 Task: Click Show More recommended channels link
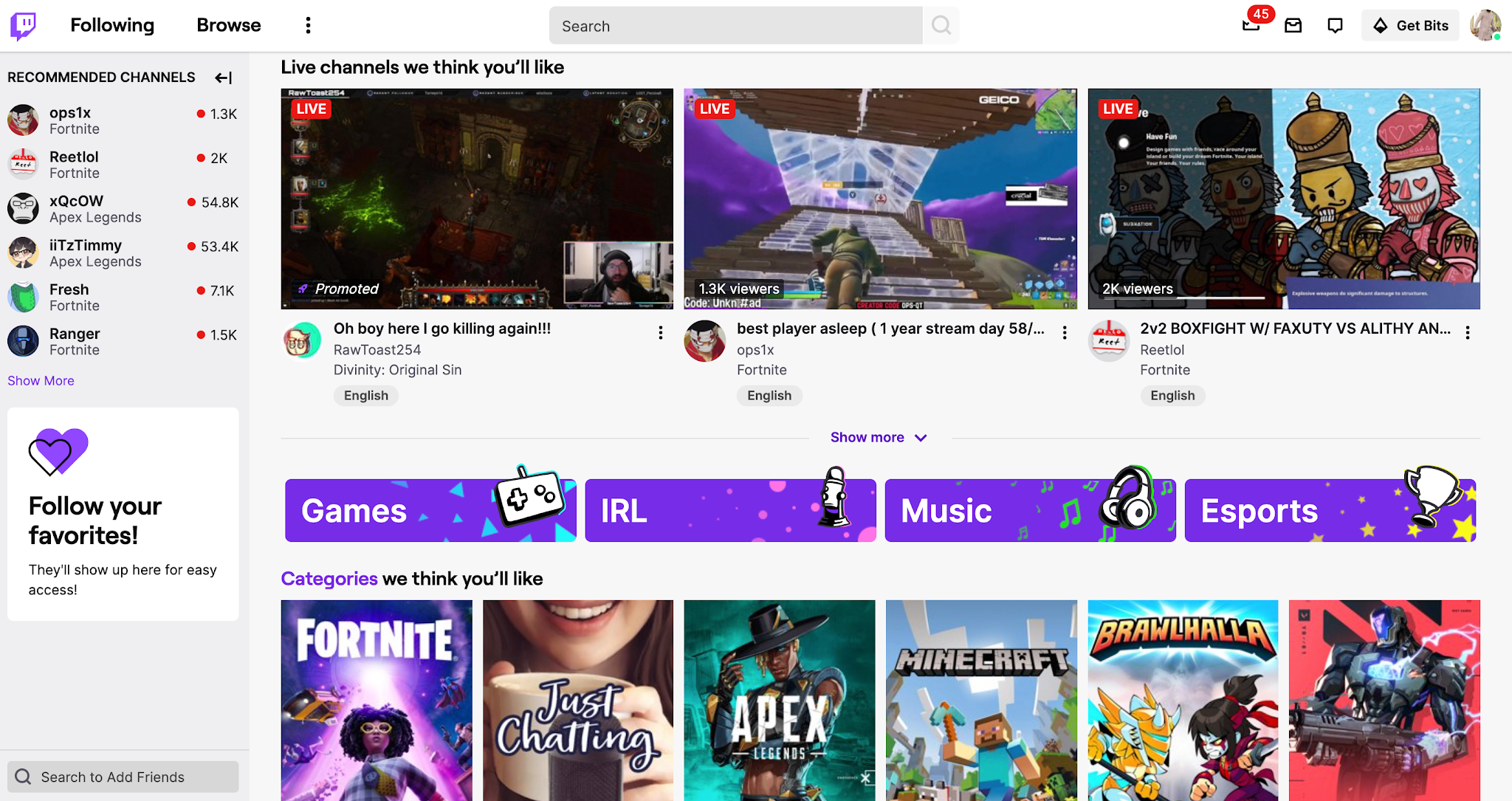point(41,381)
